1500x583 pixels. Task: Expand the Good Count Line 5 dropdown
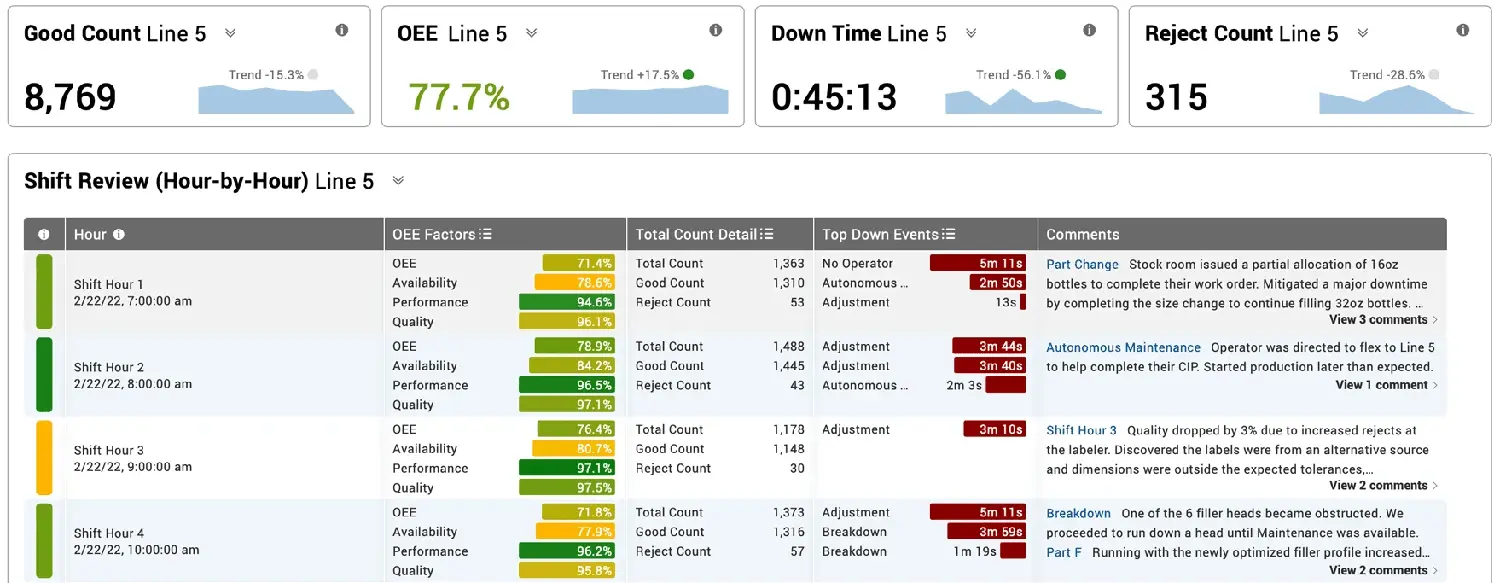click(x=230, y=33)
